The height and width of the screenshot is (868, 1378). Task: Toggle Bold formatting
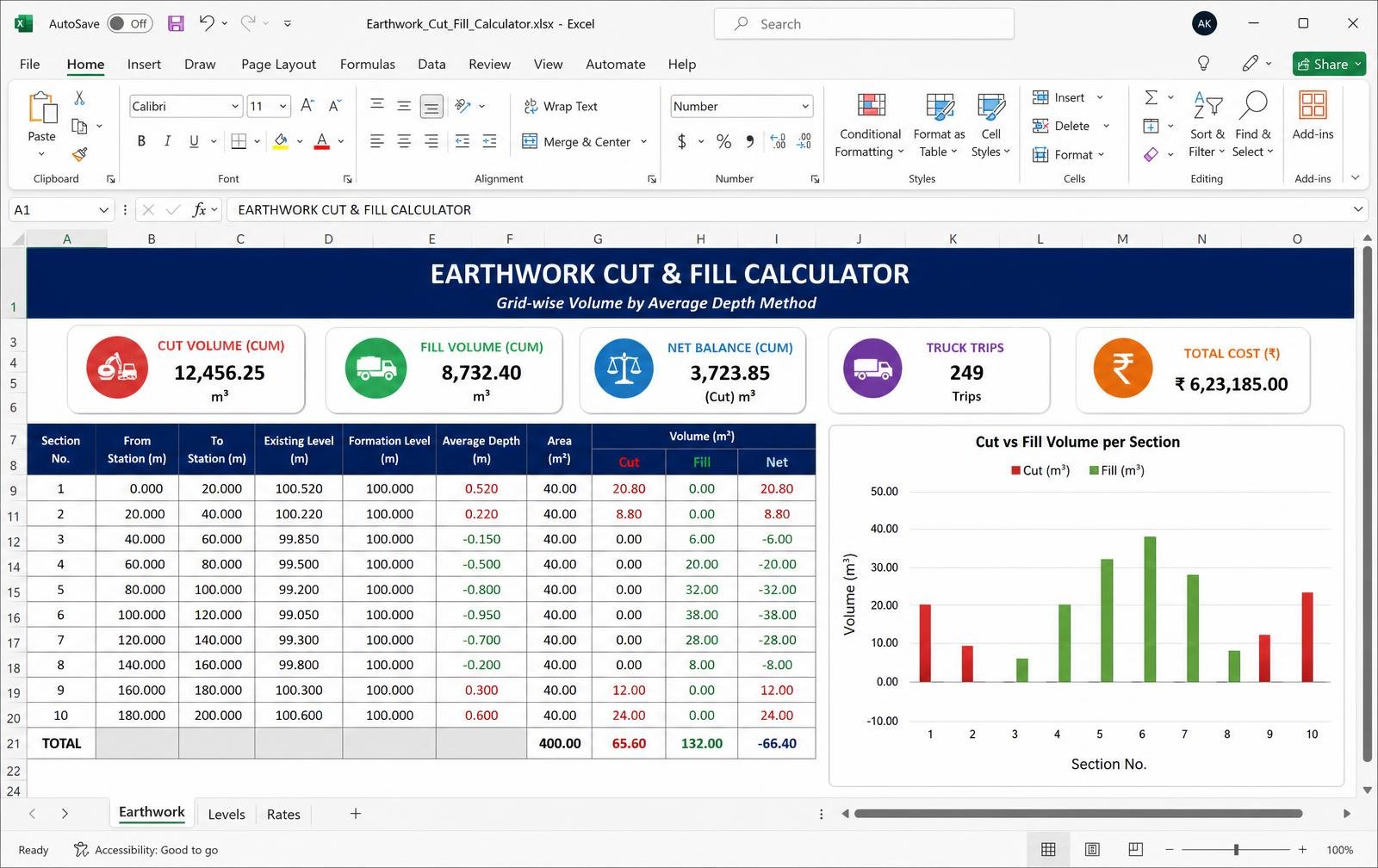[x=141, y=141]
